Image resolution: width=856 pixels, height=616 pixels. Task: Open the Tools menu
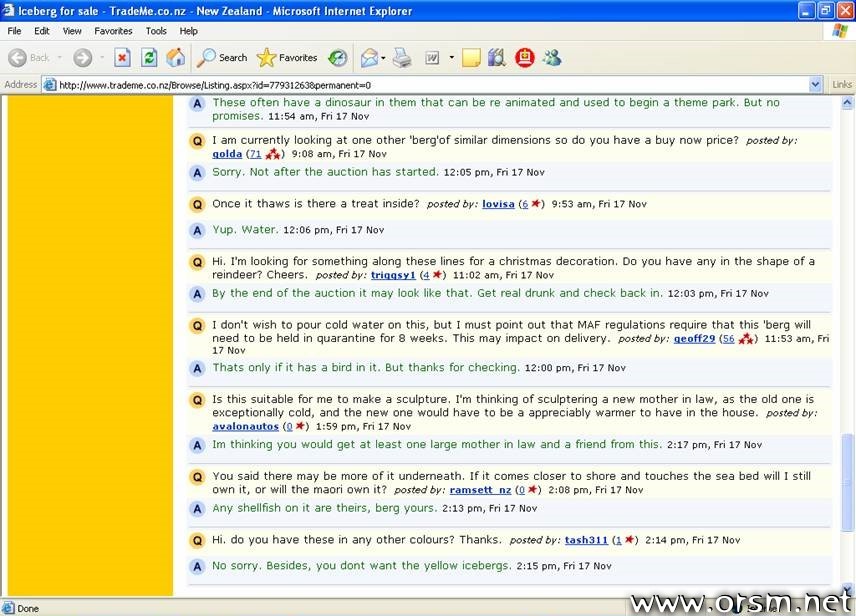click(x=156, y=31)
